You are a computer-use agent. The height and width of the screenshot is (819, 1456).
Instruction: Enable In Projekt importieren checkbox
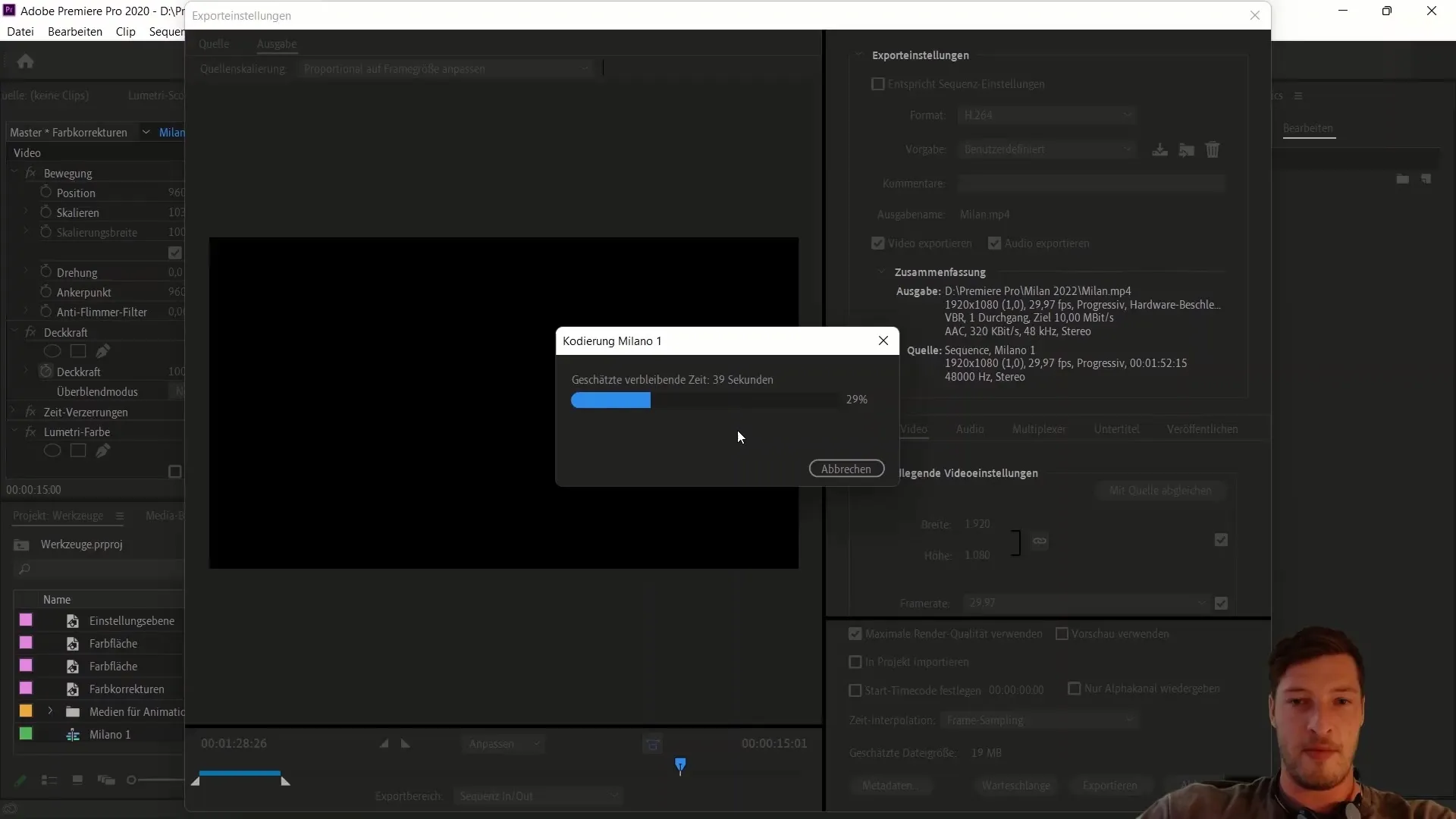point(855,662)
